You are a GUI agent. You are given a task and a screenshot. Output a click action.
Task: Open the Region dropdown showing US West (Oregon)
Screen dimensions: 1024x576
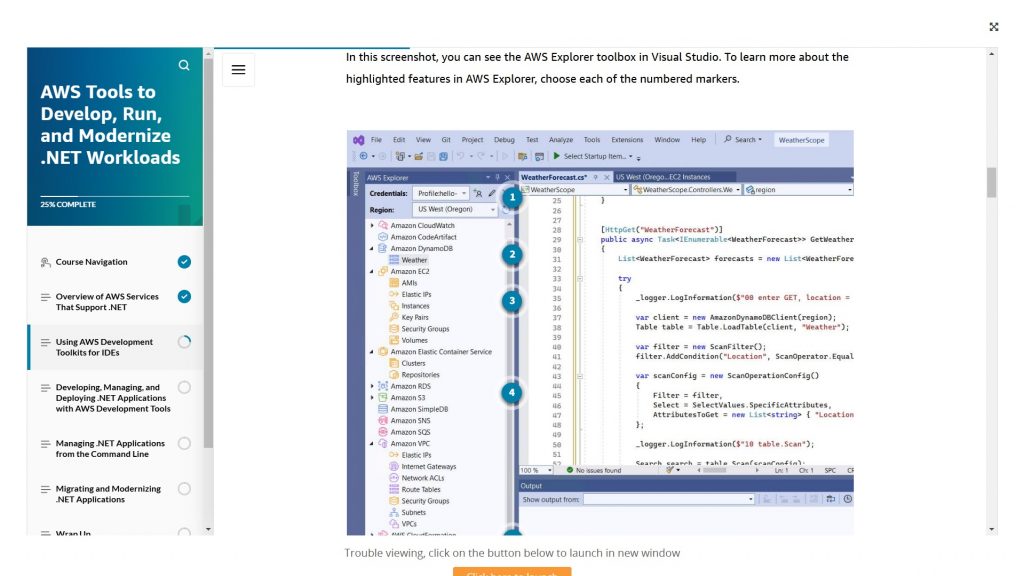coord(454,207)
